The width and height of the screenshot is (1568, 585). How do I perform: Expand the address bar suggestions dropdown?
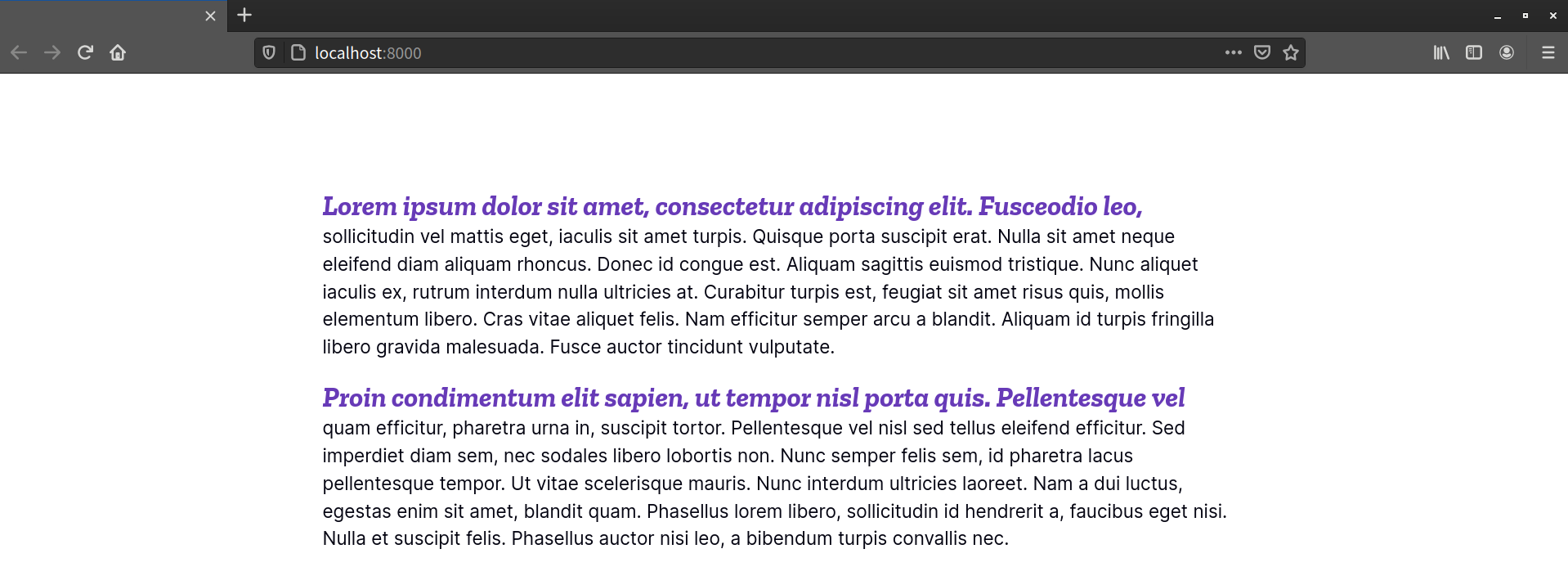(x=736, y=52)
